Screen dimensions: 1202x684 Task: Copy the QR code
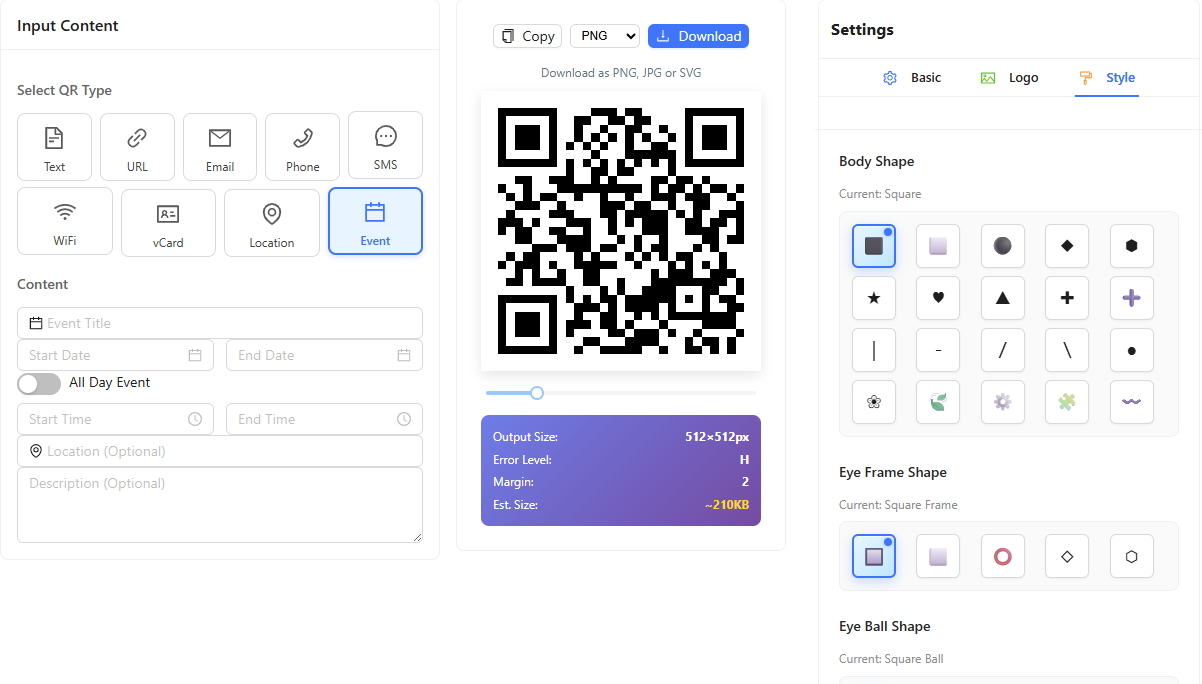[x=527, y=36]
